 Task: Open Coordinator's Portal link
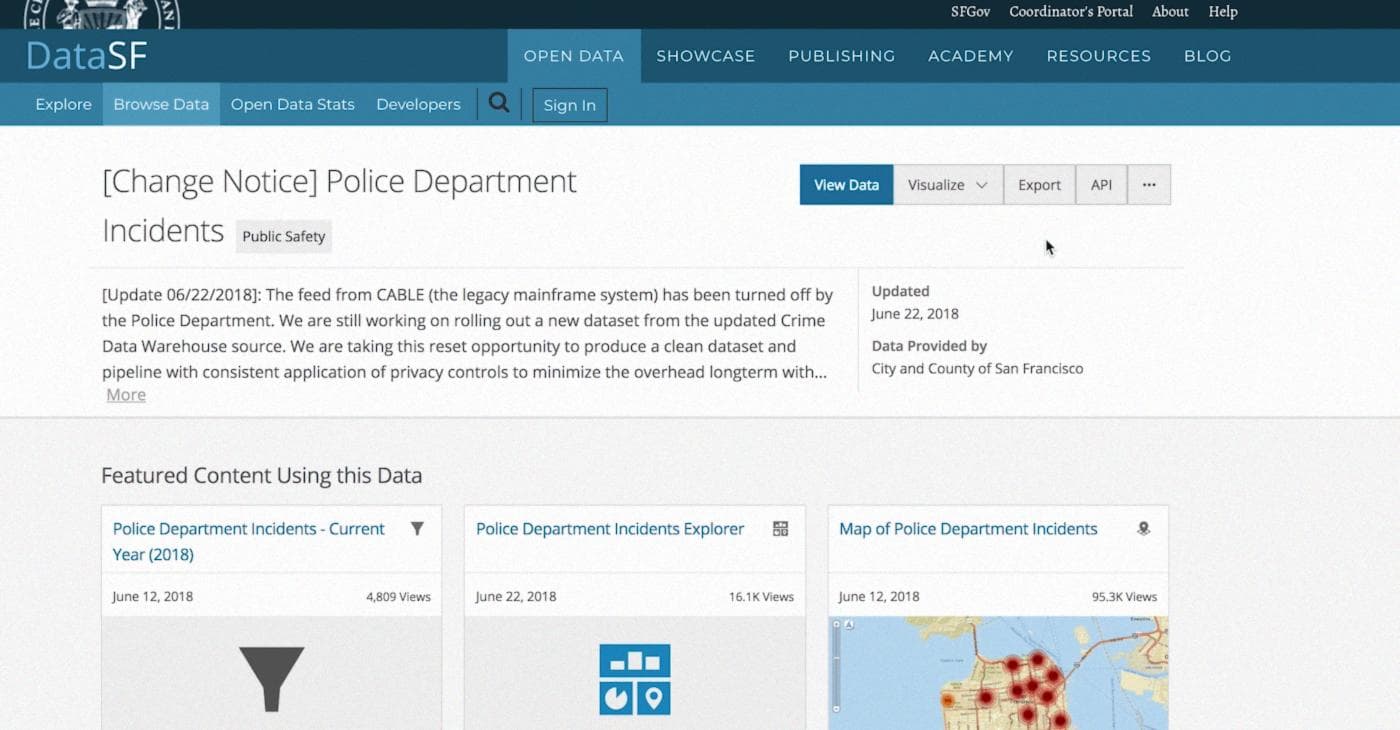(x=1071, y=12)
